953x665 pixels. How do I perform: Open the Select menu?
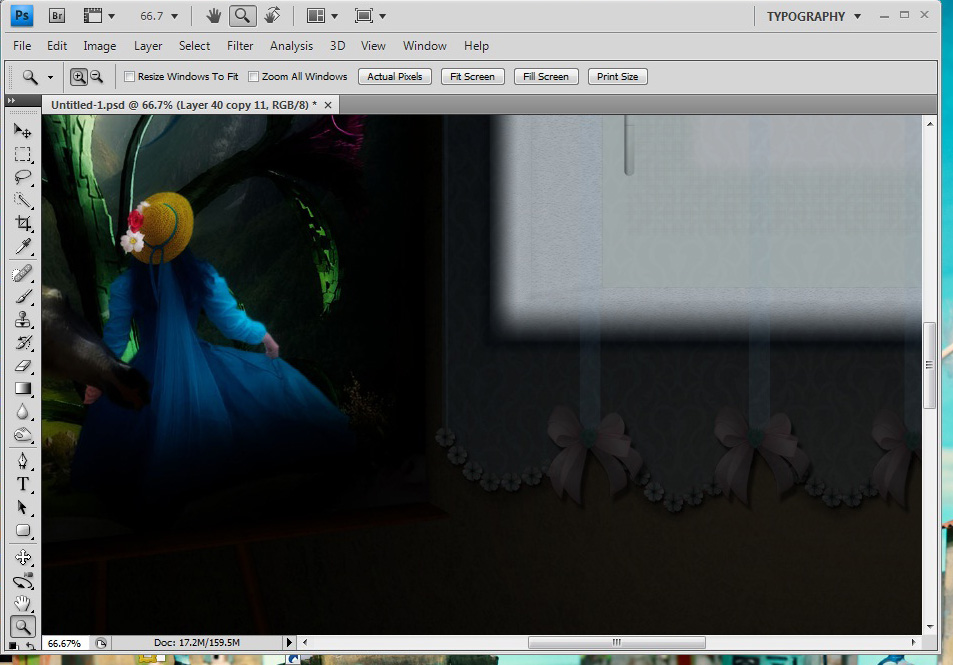(194, 46)
